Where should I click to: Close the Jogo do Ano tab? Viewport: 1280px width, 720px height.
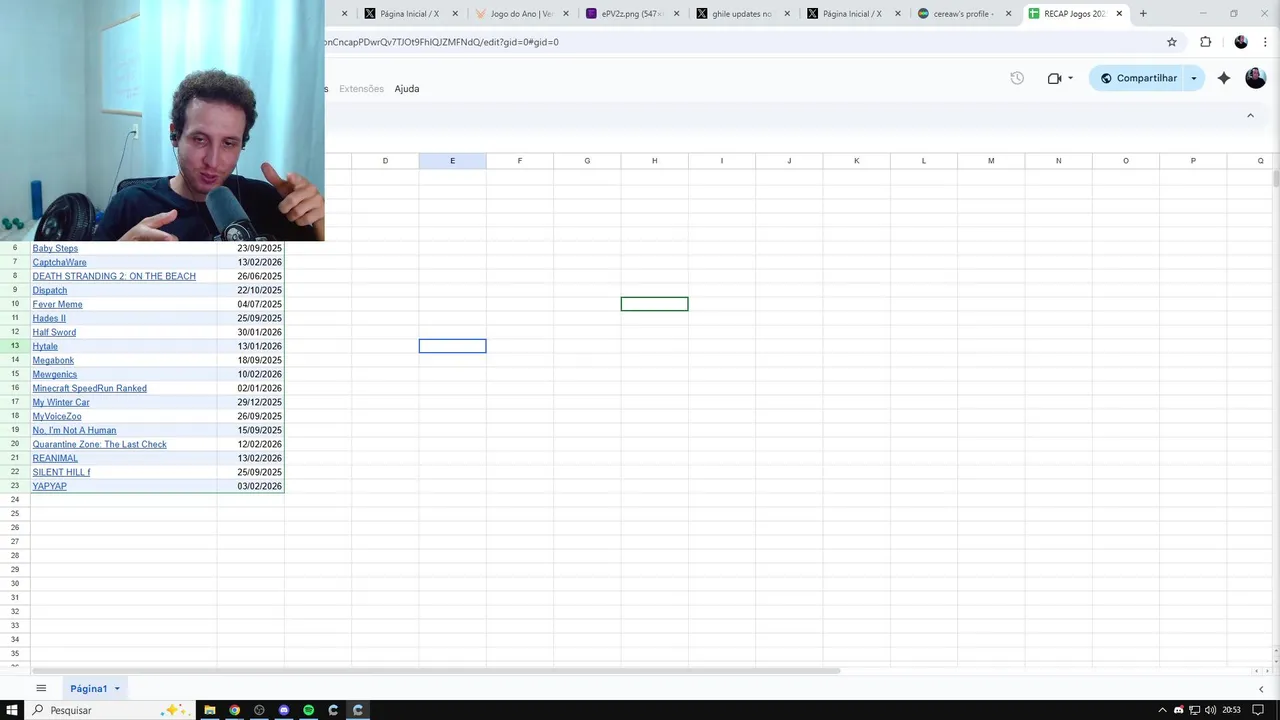click(566, 14)
